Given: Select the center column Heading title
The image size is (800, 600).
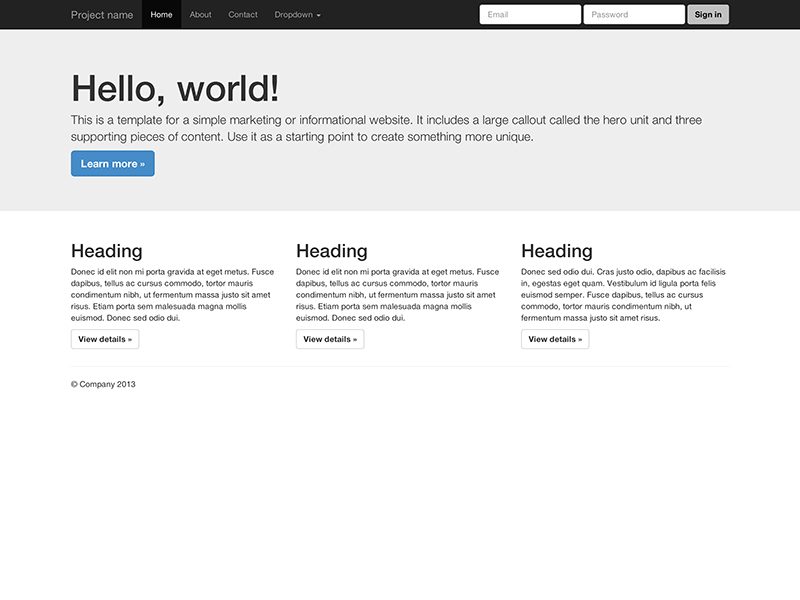Looking at the screenshot, I should [x=332, y=251].
